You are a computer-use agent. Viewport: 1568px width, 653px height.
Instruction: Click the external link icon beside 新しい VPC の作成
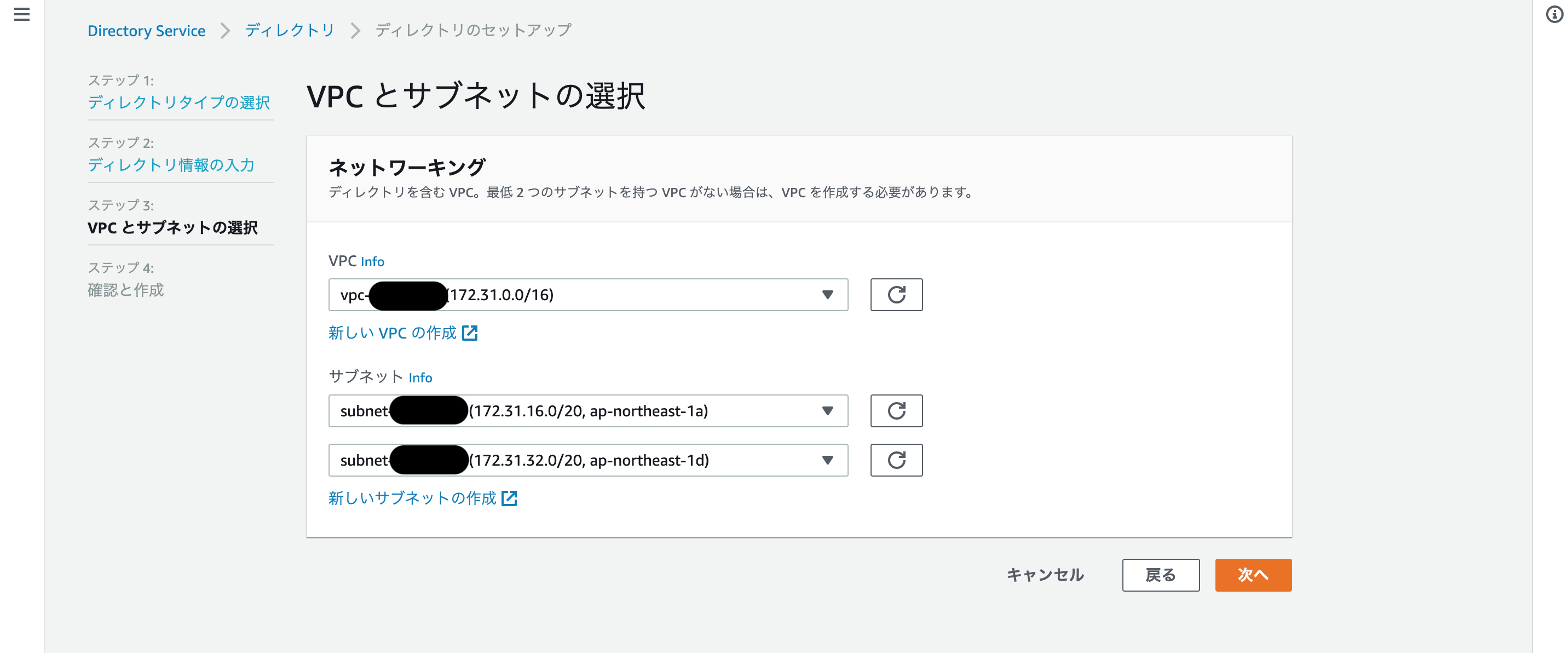pos(470,333)
